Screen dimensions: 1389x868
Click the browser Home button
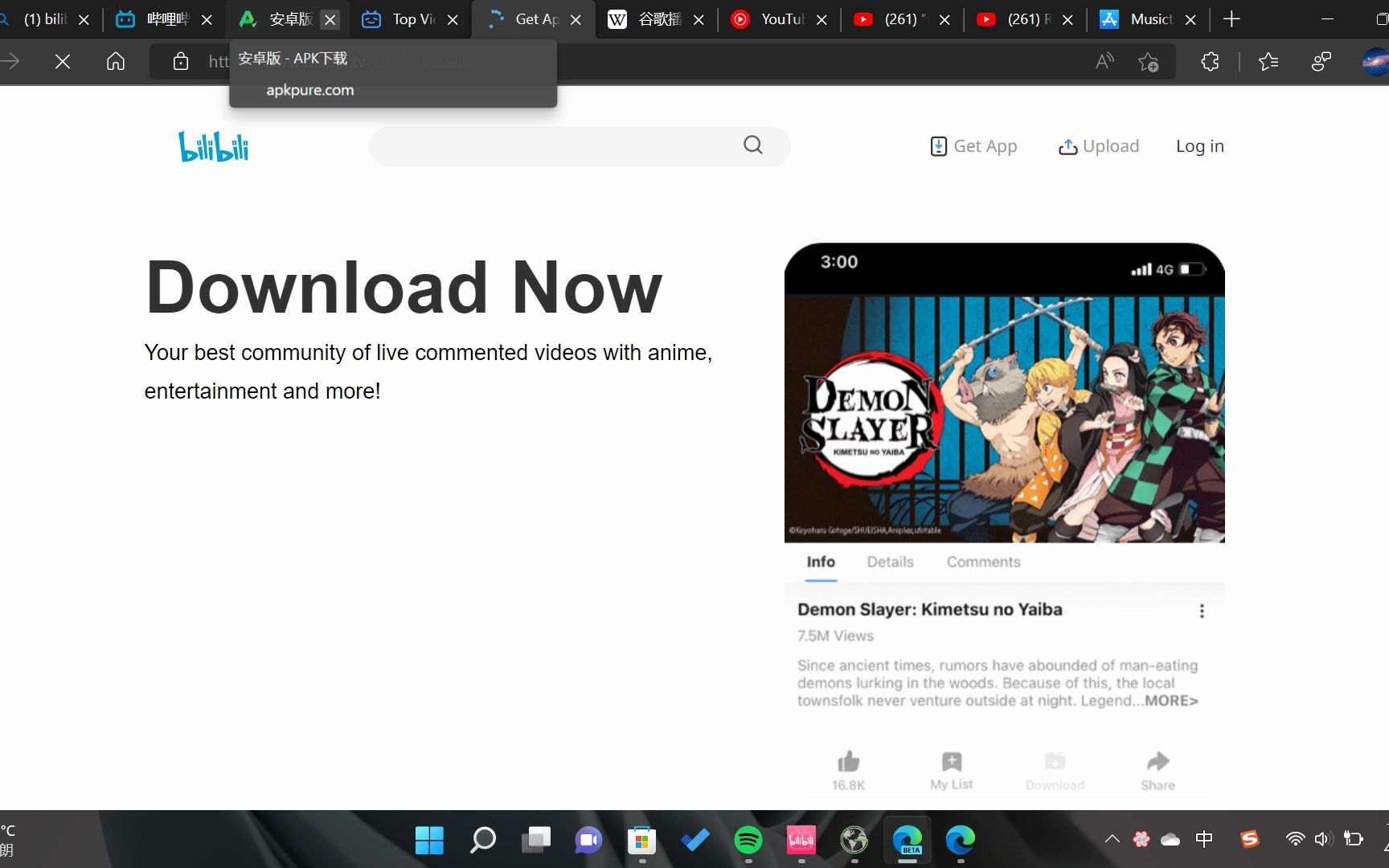coord(116,61)
